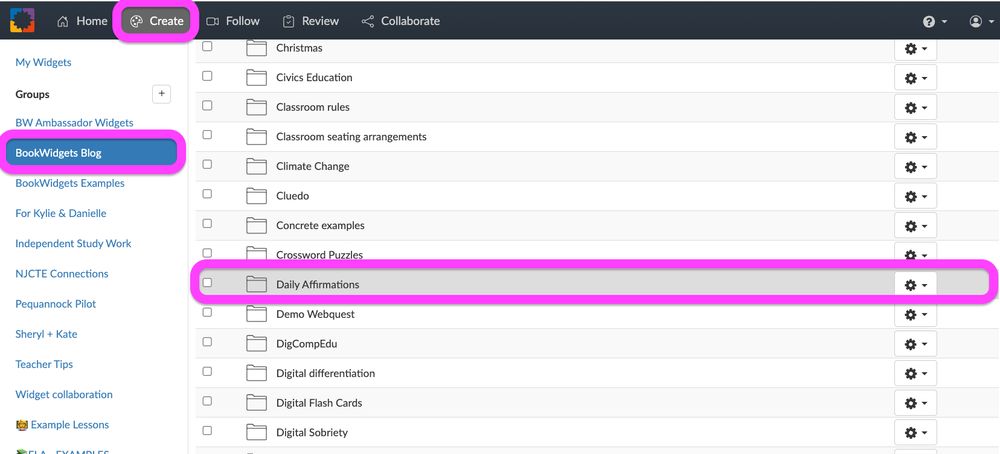
Task: Open Pequannock Pilot group
Action: pyautogui.click(x=55, y=304)
